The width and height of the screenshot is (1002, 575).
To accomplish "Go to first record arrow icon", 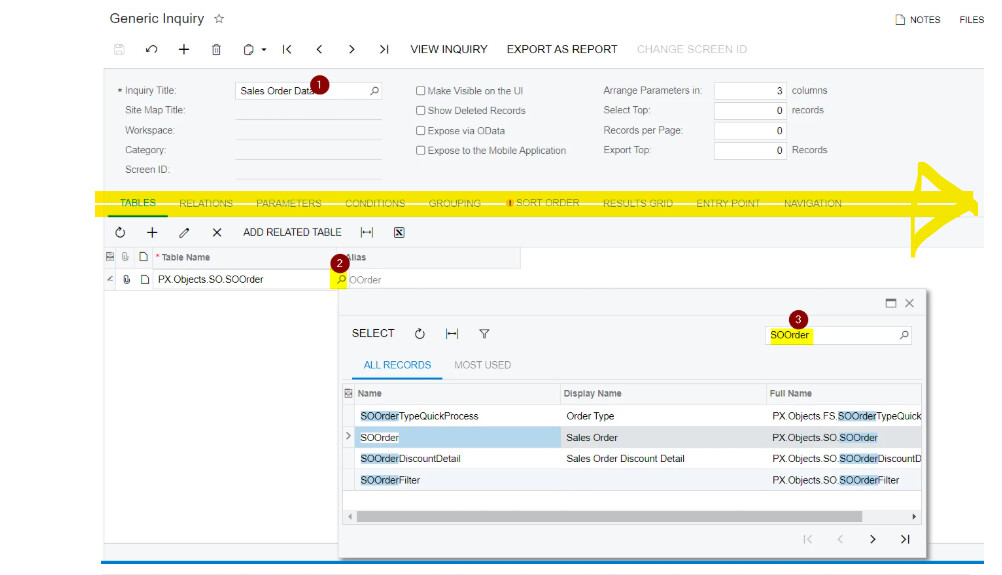I will (287, 49).
